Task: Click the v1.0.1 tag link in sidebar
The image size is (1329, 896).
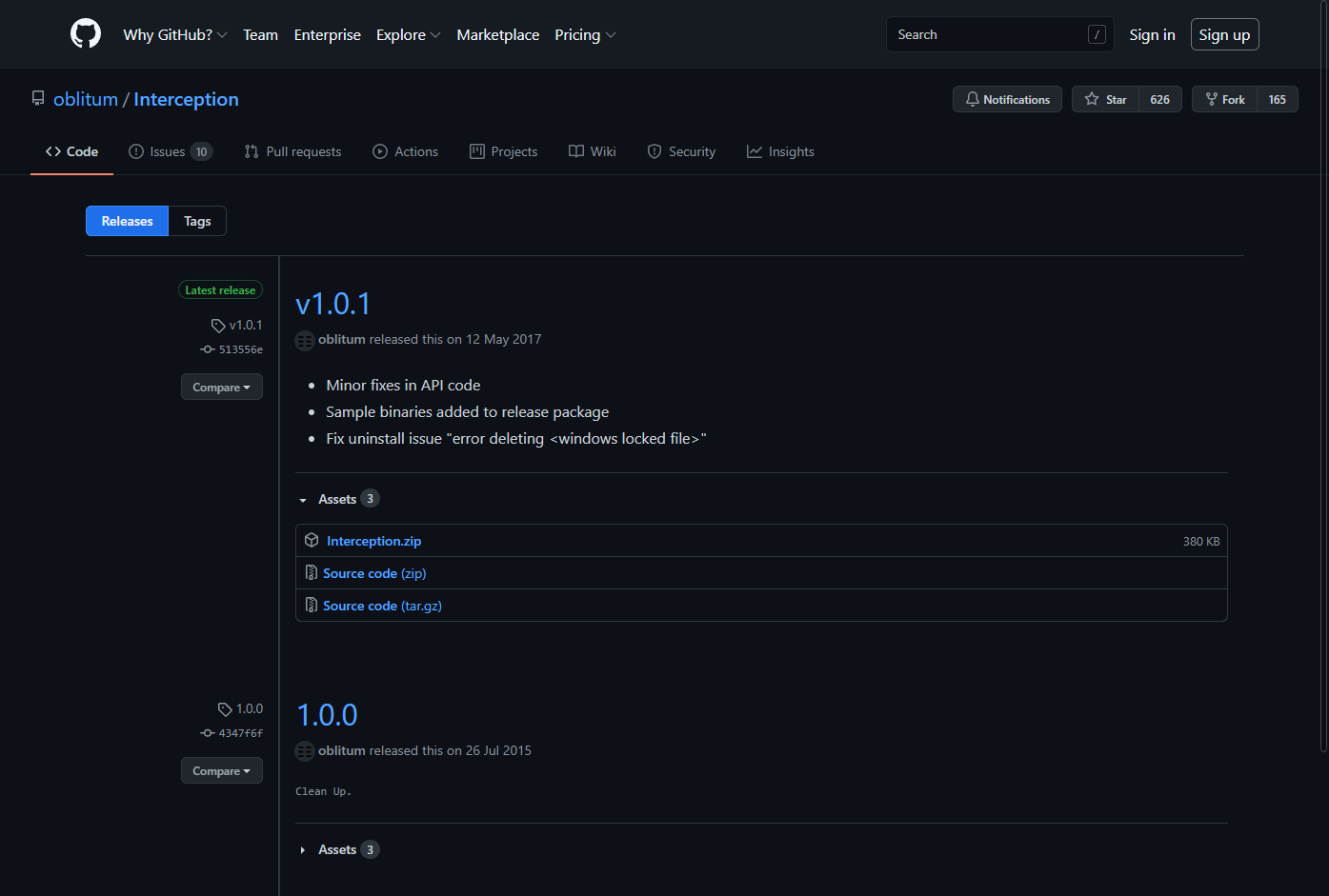Action: tap(246, 325)
